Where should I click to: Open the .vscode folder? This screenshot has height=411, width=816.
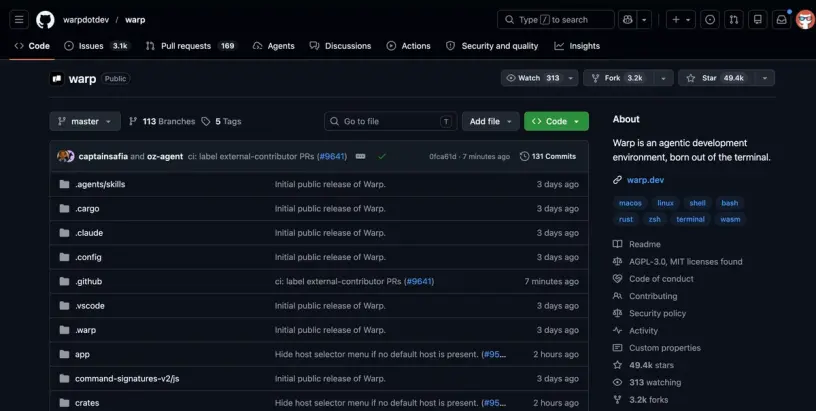(x=90, y=306)
